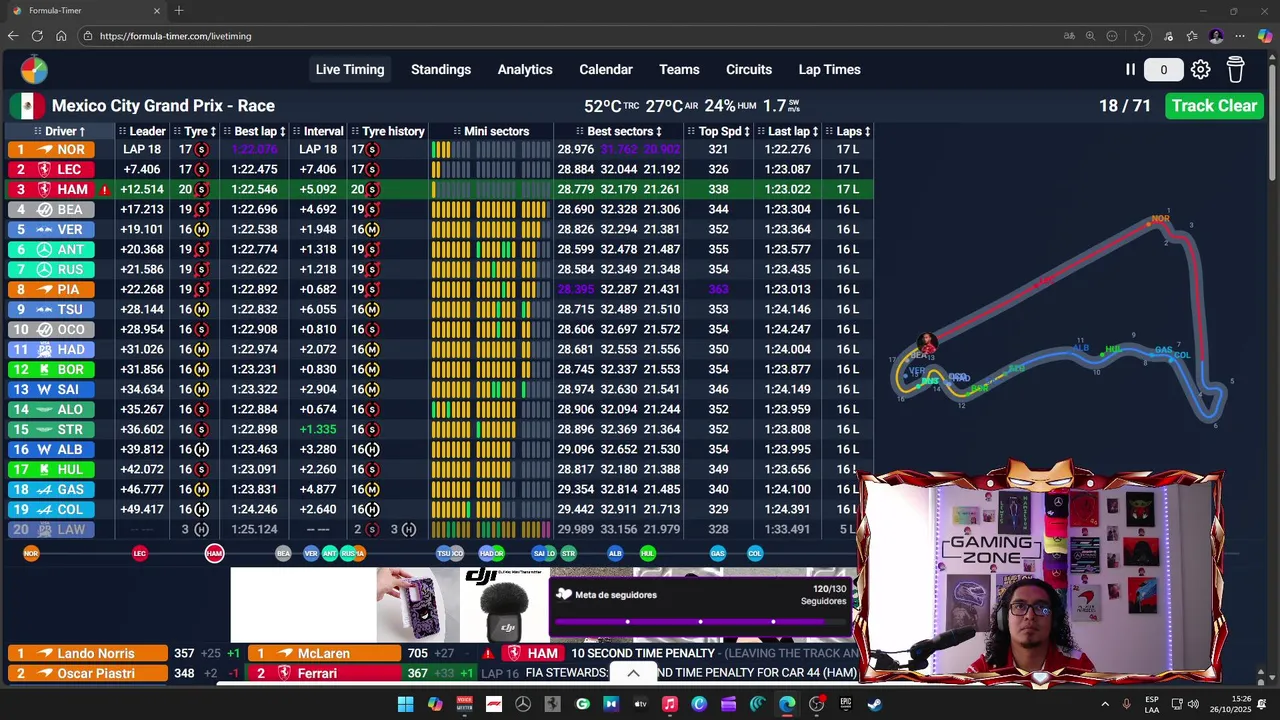This screenshot has height=720, width=1280.
Task: Click the follower goal progress bar
Action: point(700,621)
